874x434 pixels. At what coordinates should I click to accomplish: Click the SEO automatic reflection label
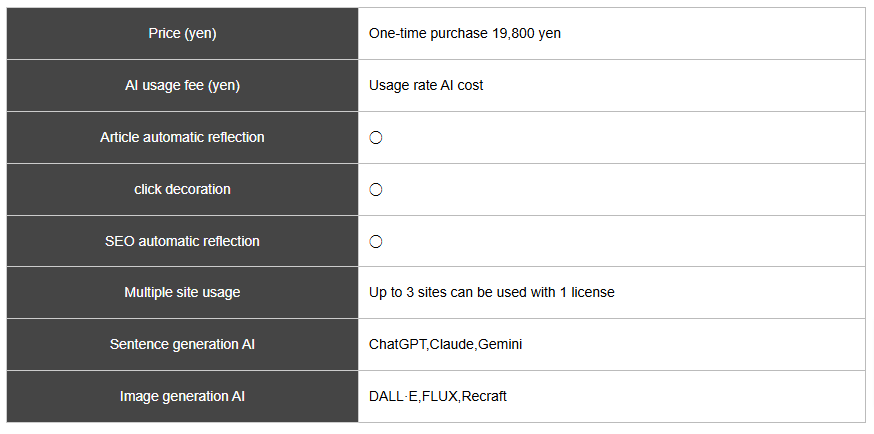[182, 241]
